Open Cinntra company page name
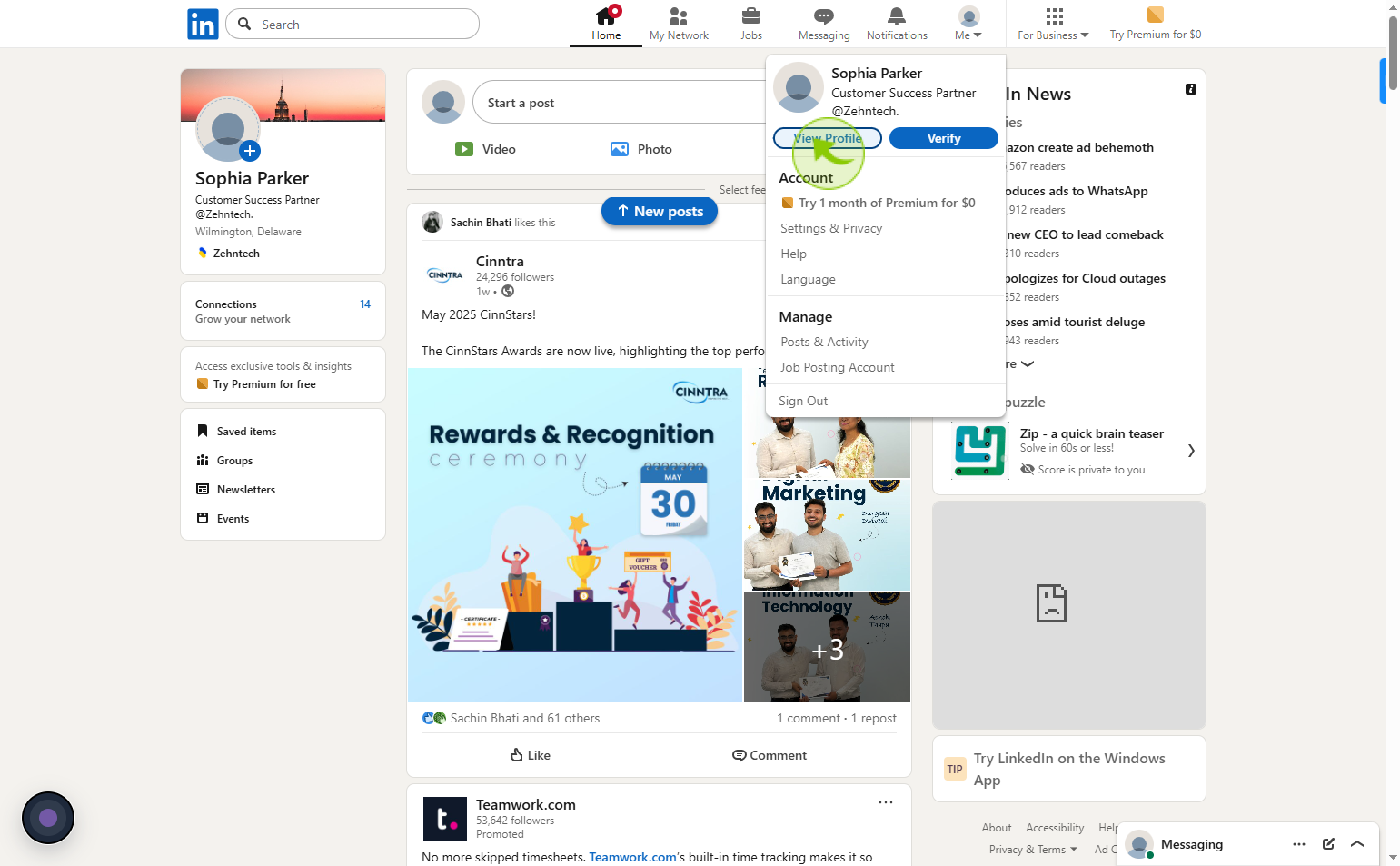This screenshot has width=1400, height=866. click(x=500, y=262)
